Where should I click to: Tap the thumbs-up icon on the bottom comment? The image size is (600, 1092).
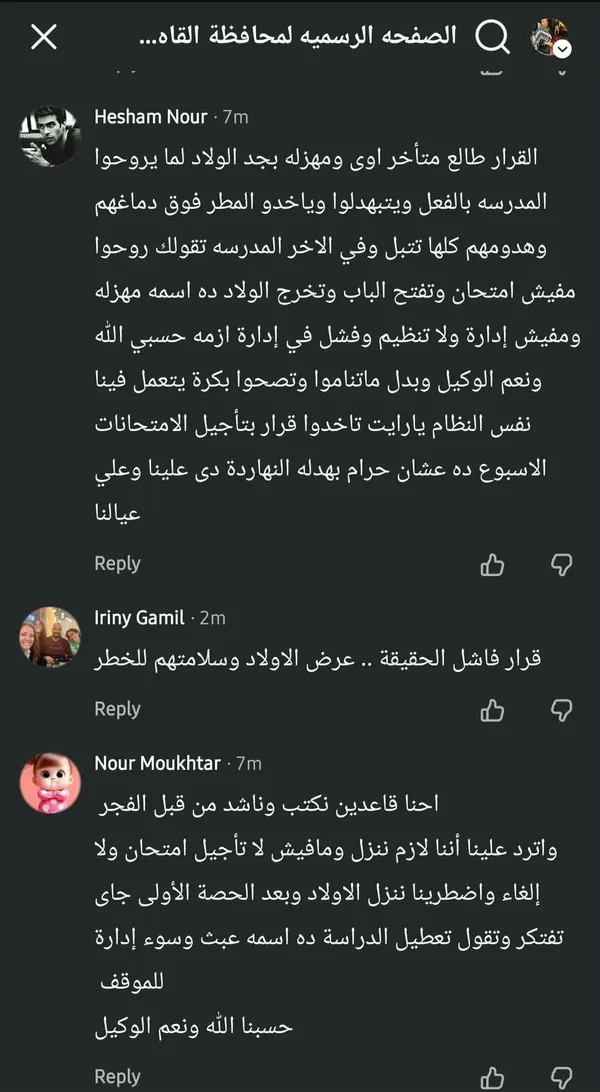pyautogui.click(x=492, y=1077)
